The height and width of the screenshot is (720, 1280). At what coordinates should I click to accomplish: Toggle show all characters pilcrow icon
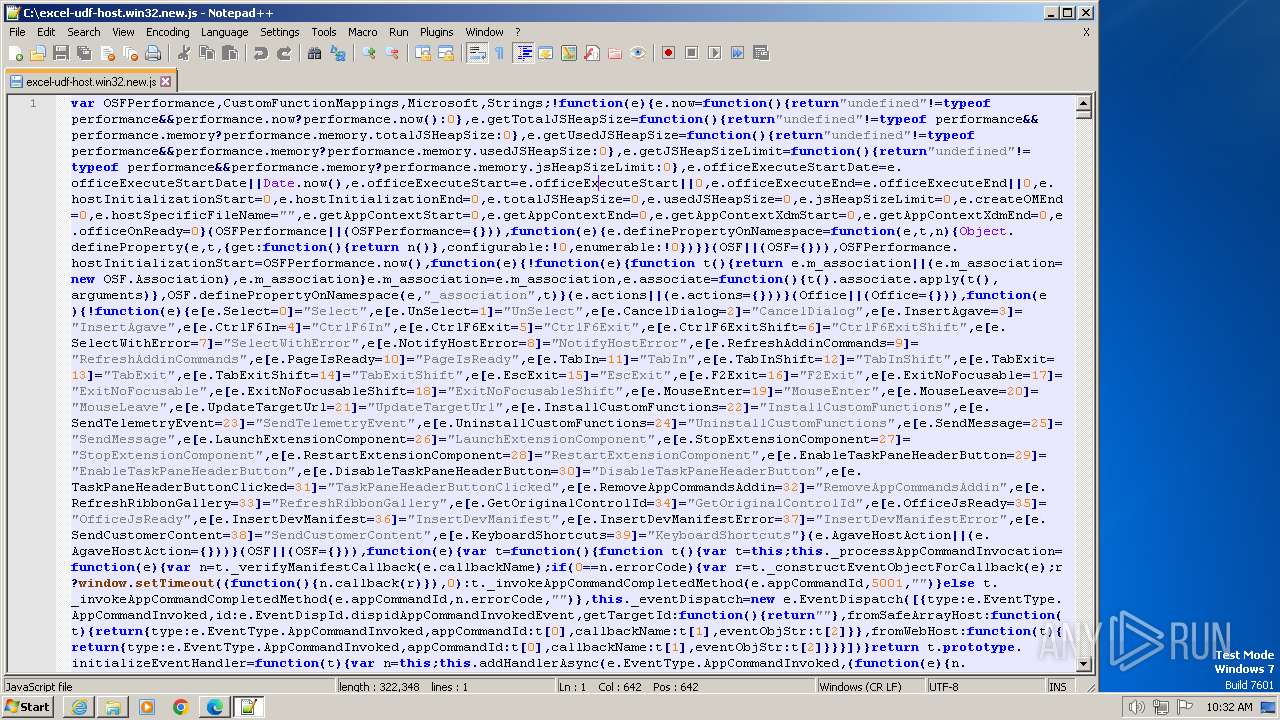[x=499, y=53]
